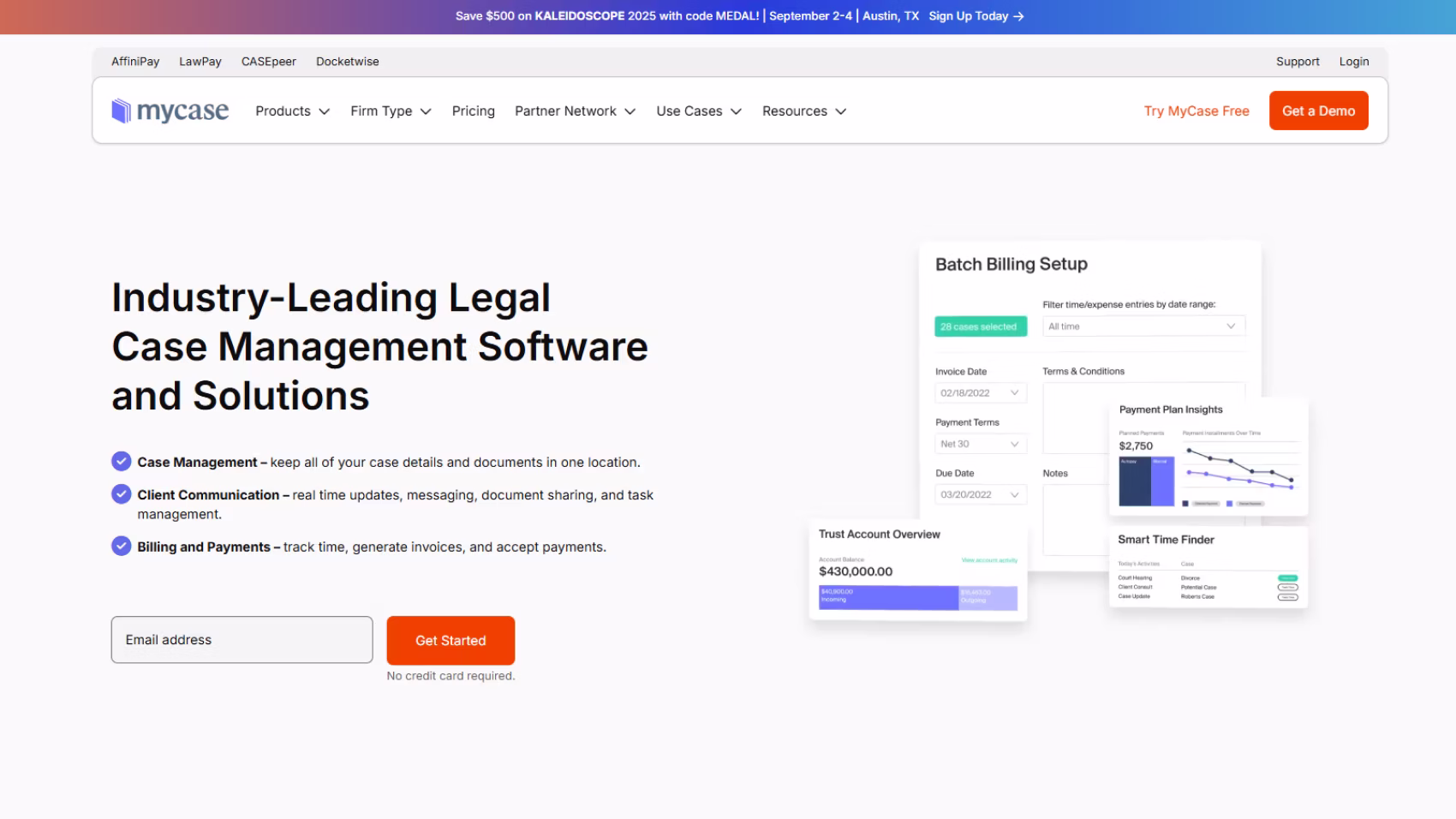Click the No credit card required text
1456x819 pixels.
[451, 676]
